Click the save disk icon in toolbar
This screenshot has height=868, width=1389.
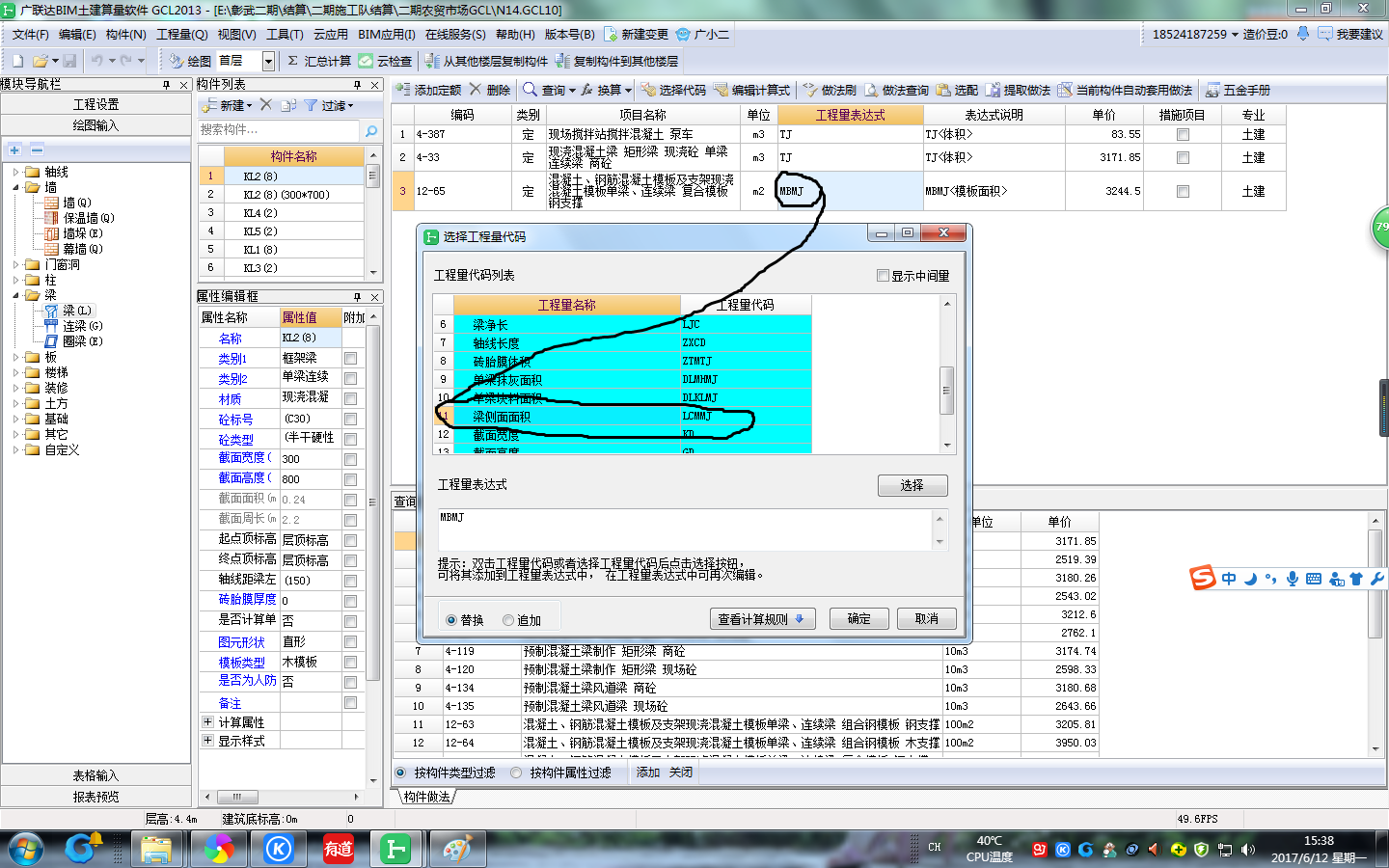coord(69,61)
